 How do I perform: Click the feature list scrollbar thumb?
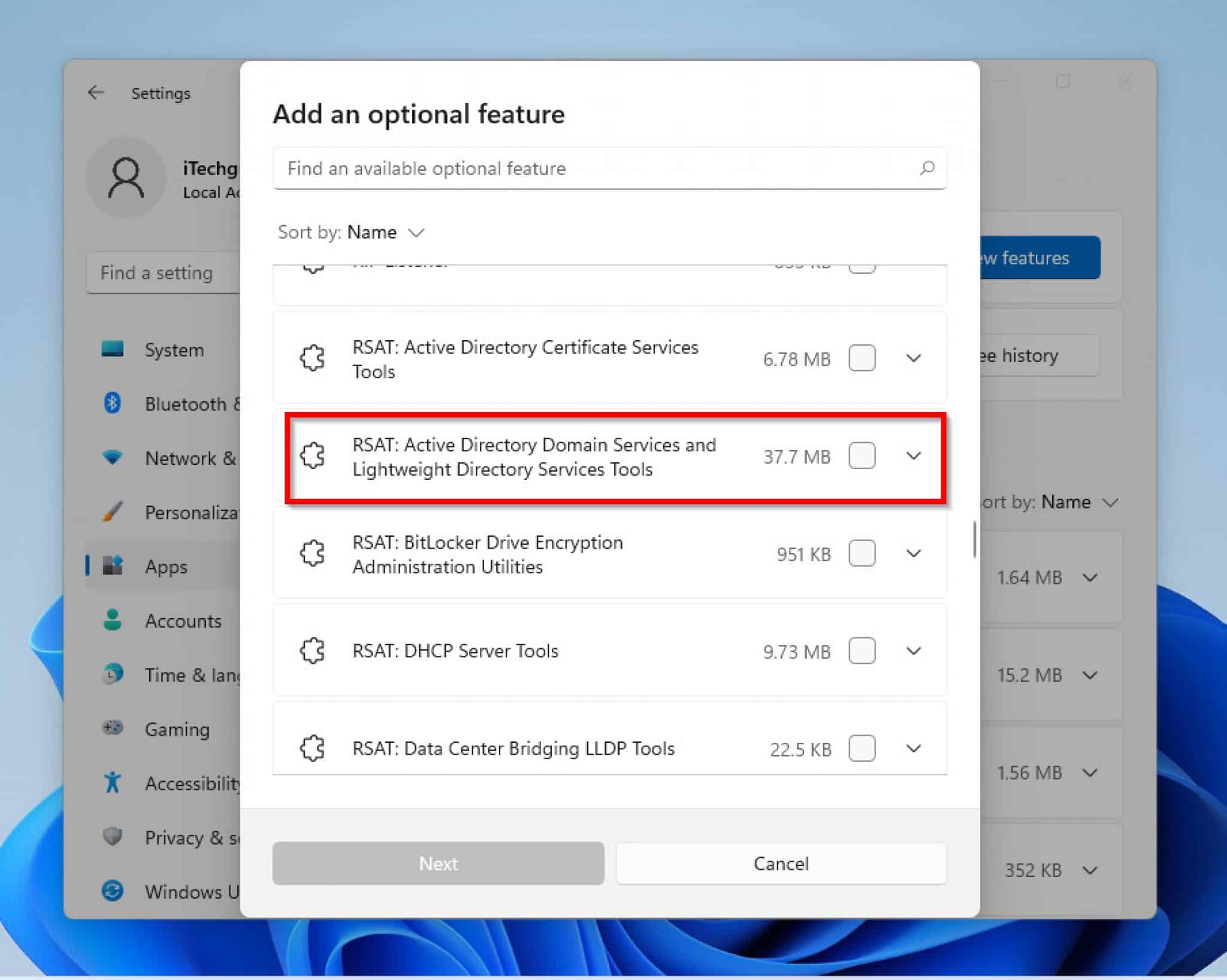point(975,539)
